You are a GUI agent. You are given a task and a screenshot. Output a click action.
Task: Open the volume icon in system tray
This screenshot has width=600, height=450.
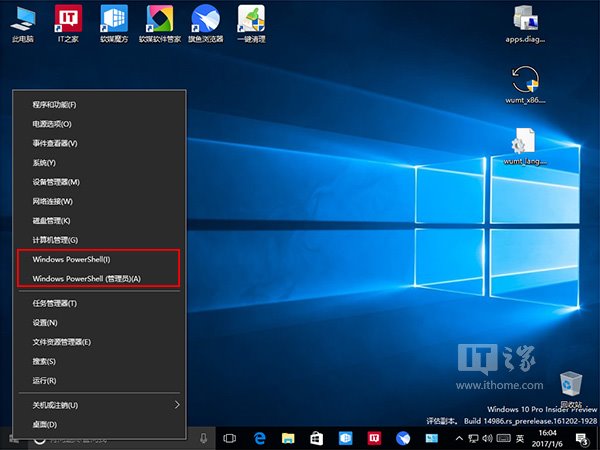(x=487, y=438)
